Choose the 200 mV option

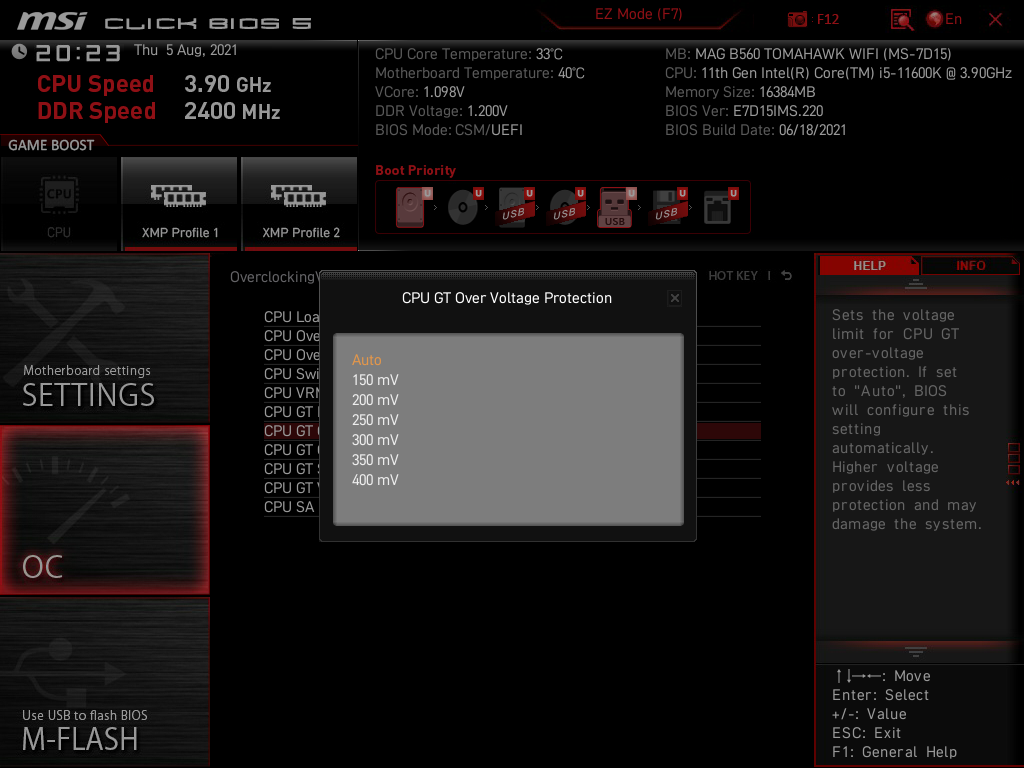pyautogui.click(x=375, y=400)
